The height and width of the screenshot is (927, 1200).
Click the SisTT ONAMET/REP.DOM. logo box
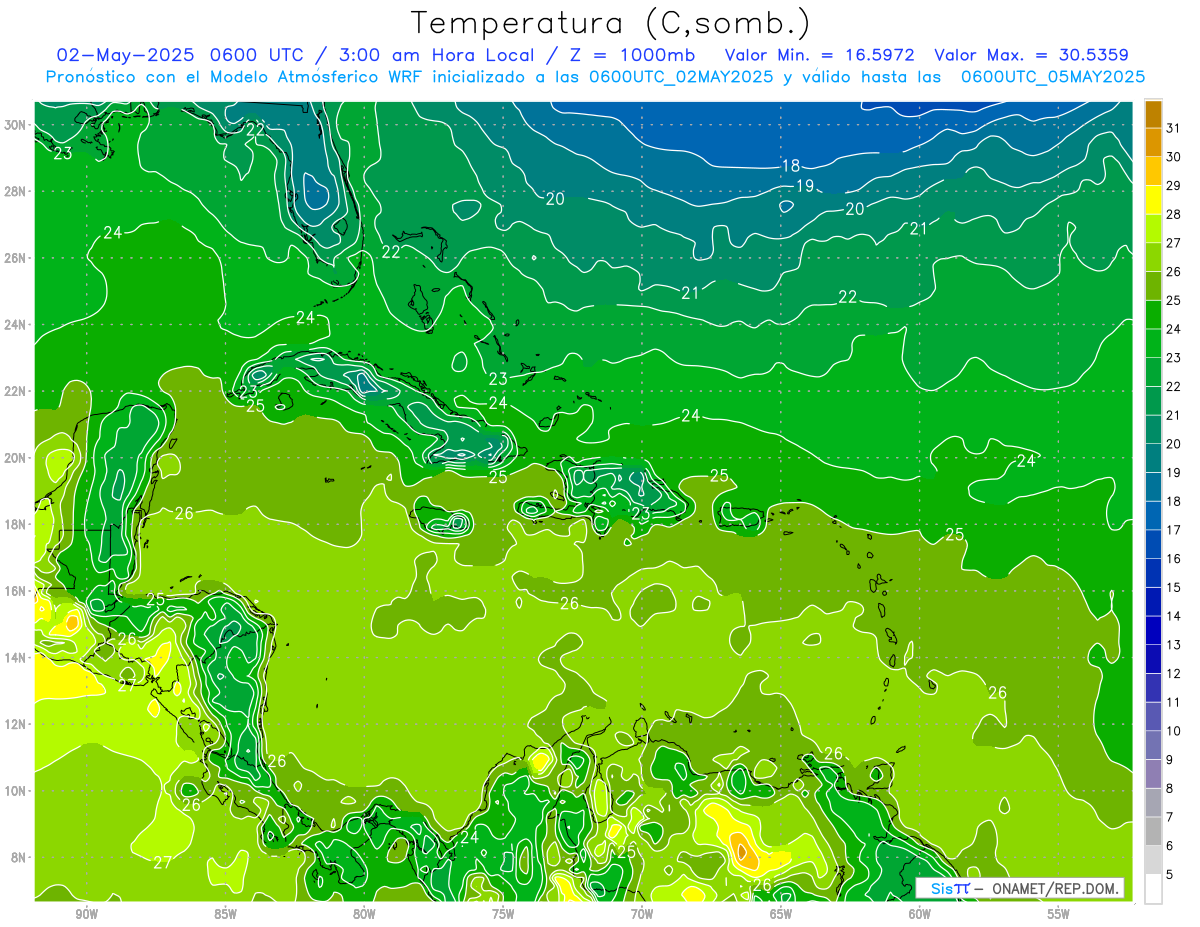[x=1019, y=888]
